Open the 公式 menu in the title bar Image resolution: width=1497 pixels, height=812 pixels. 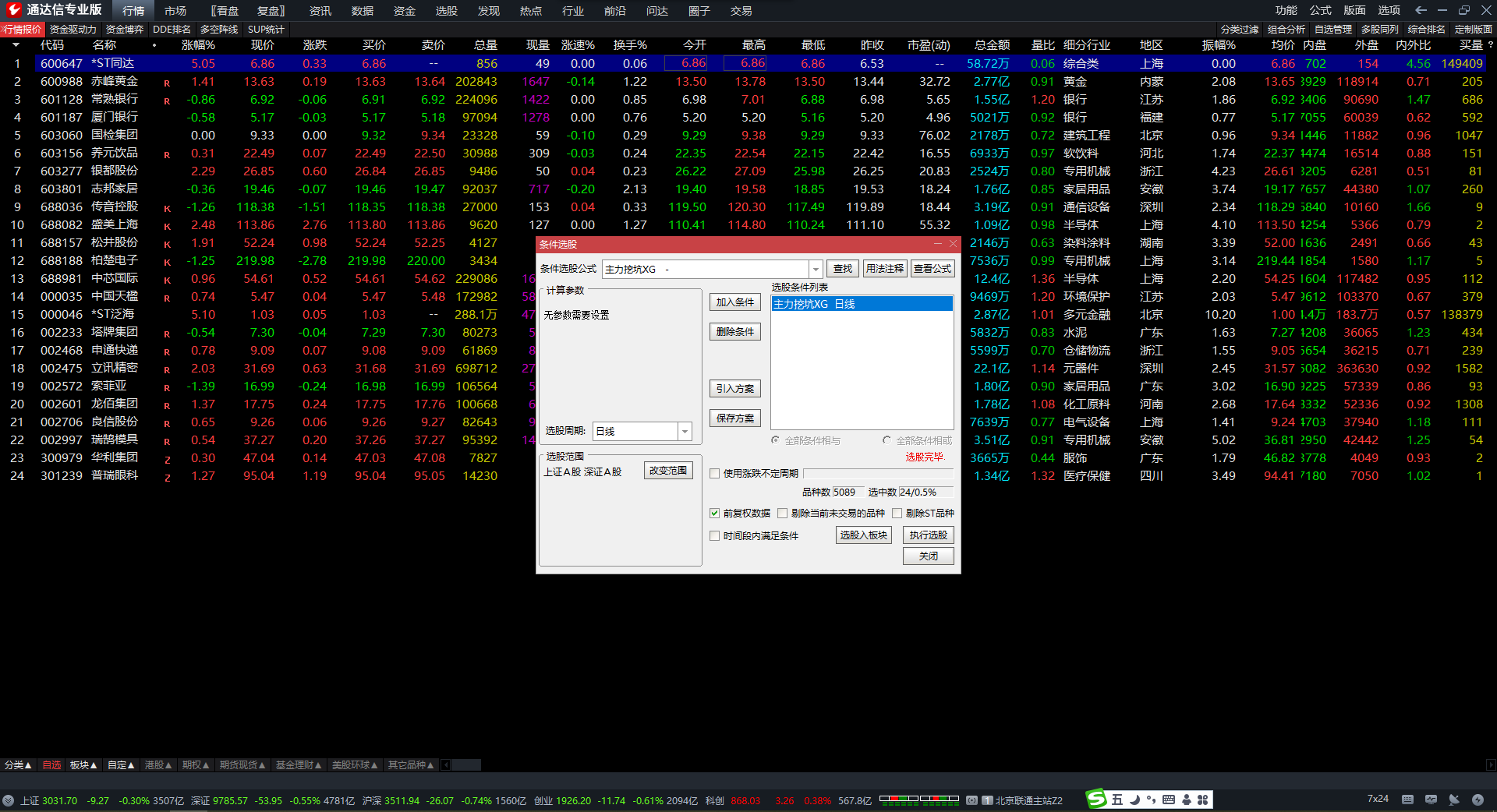pyautogui.click(x=1321, y=10)
